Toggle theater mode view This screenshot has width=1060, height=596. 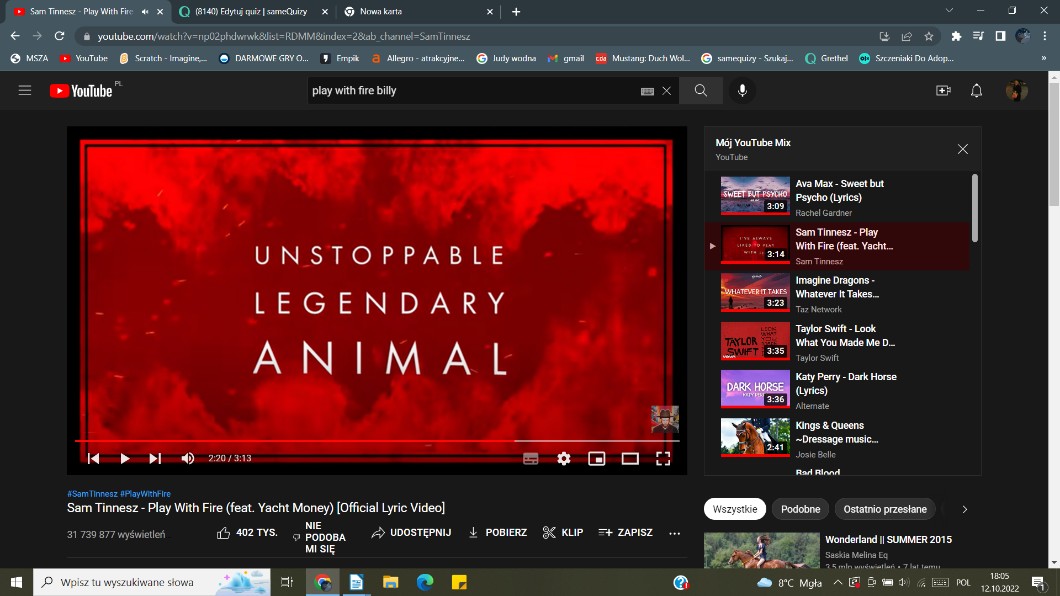pyautogui.click(x=630, y=458)
